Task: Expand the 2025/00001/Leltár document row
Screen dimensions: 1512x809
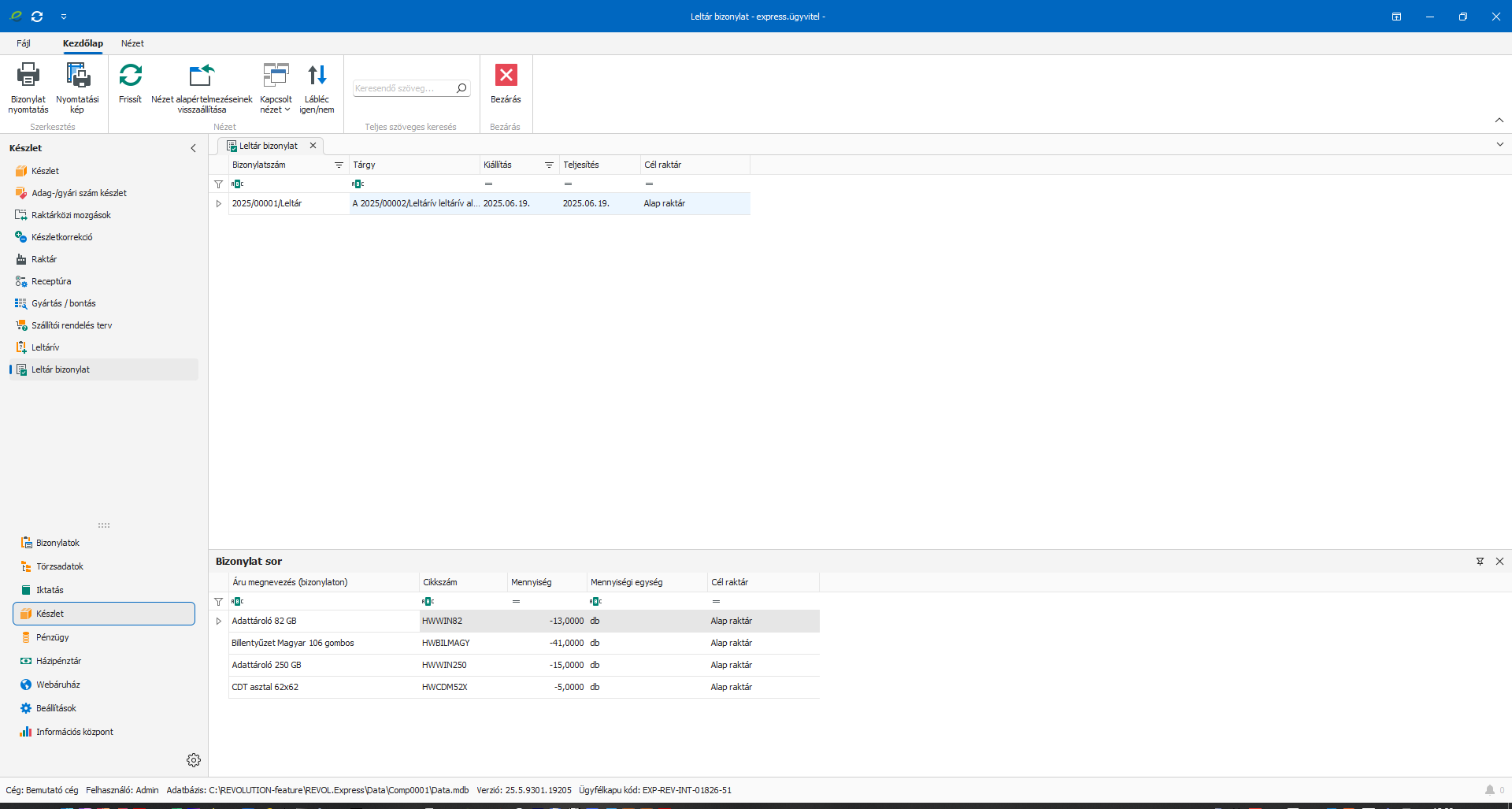Action: [219, 204]
